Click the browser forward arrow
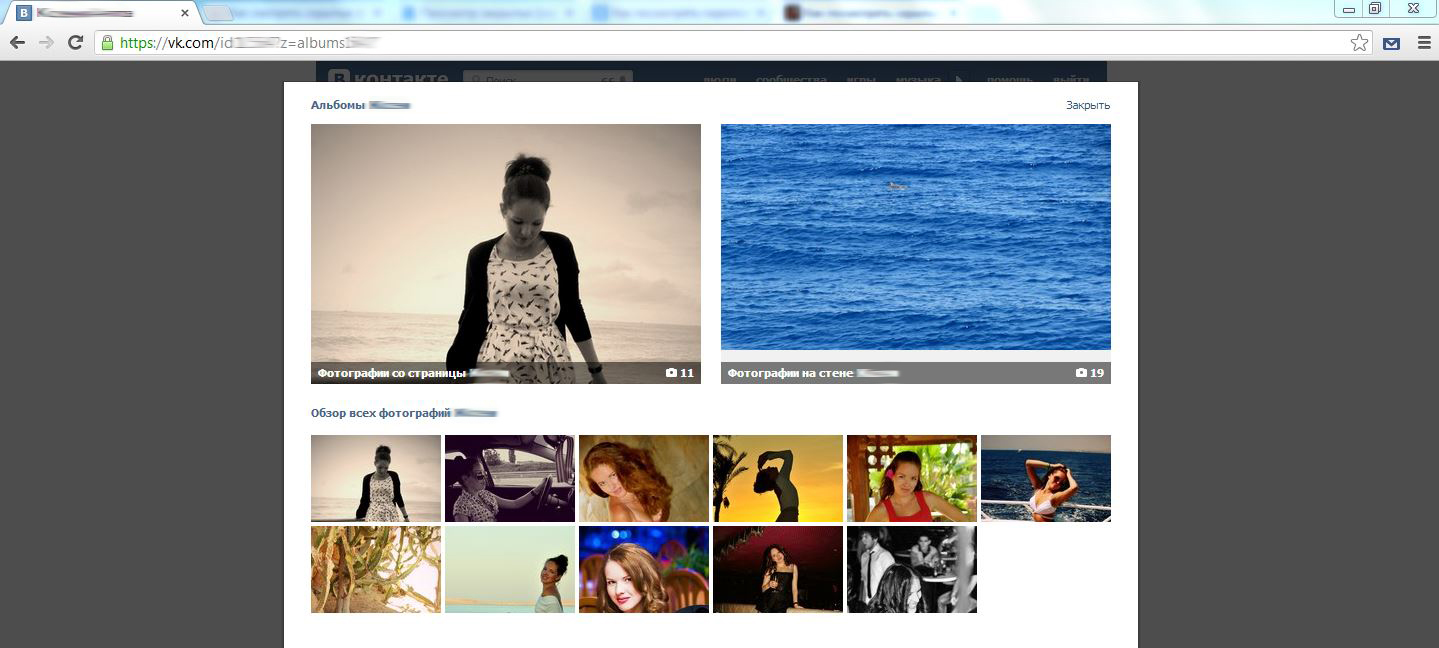This screenshot has width=1439, height=648. click(46, 43)
